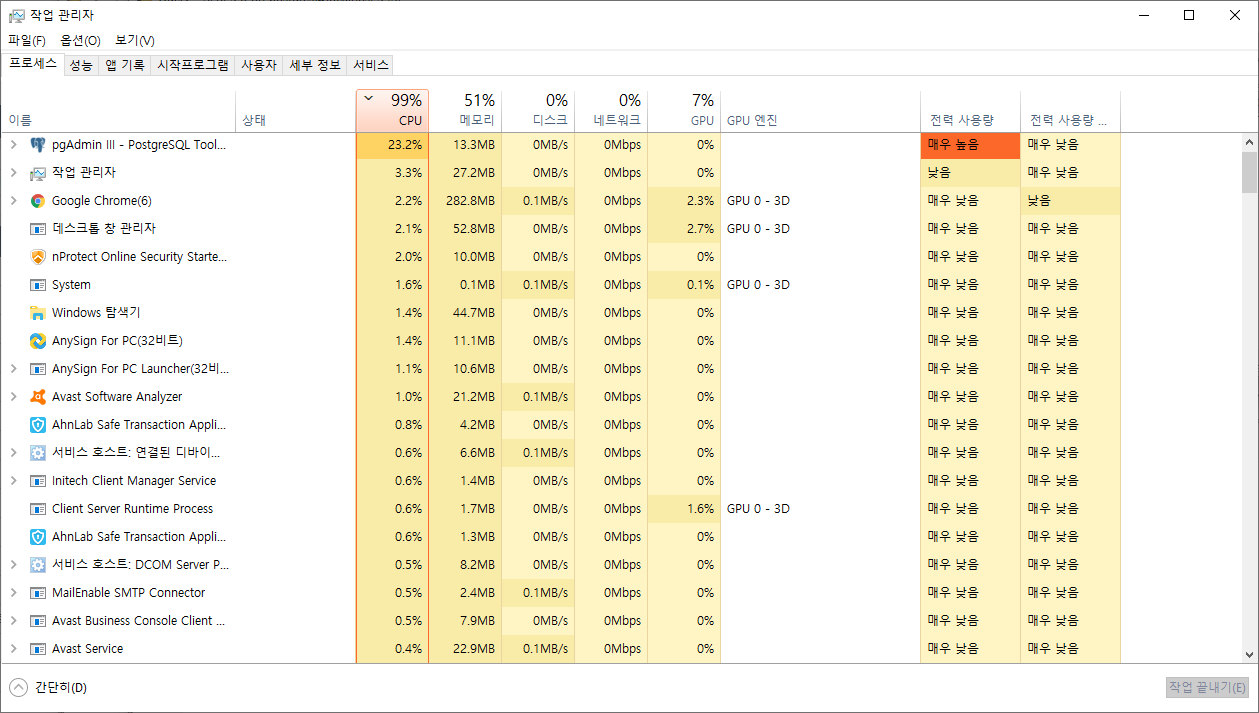This screenshot has height=713, width=1259.
Task: Click the Task Manager title bar icon
Action: pyautogui.click(x=16, y=15)
